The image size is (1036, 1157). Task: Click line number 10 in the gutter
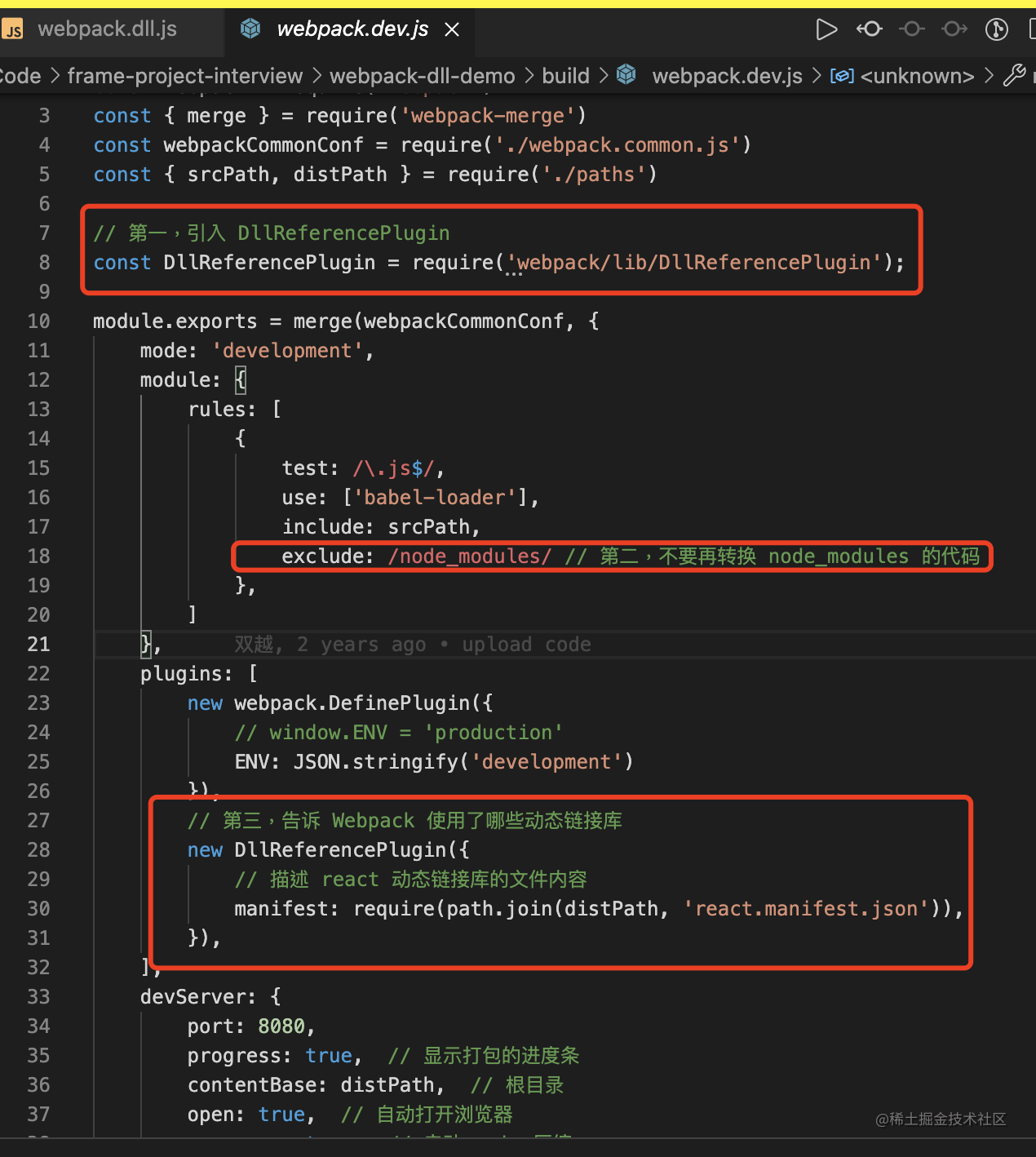(x=38, y=321)
